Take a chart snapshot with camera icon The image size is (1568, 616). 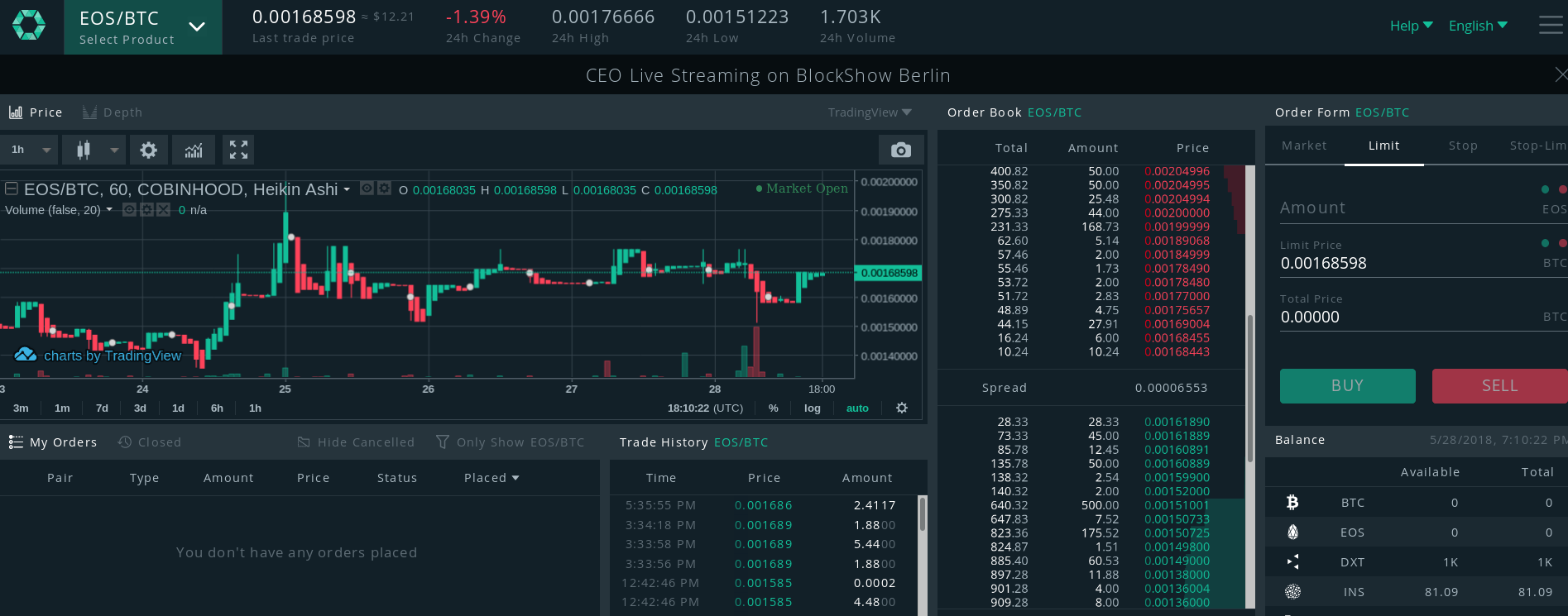pos(901,150)
